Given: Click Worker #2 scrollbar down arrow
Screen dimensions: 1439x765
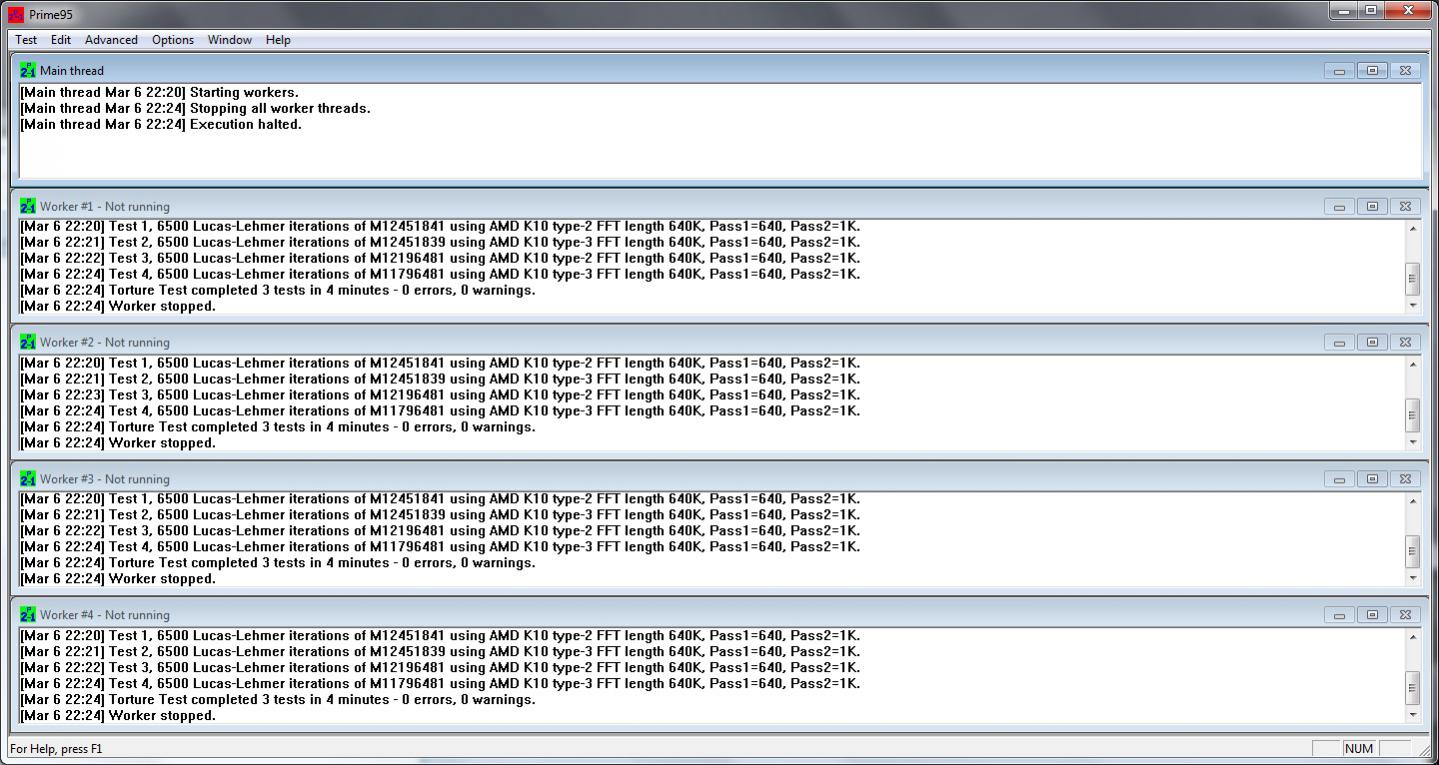Looking at the screenshot, I should click(x=1412, y=441).
